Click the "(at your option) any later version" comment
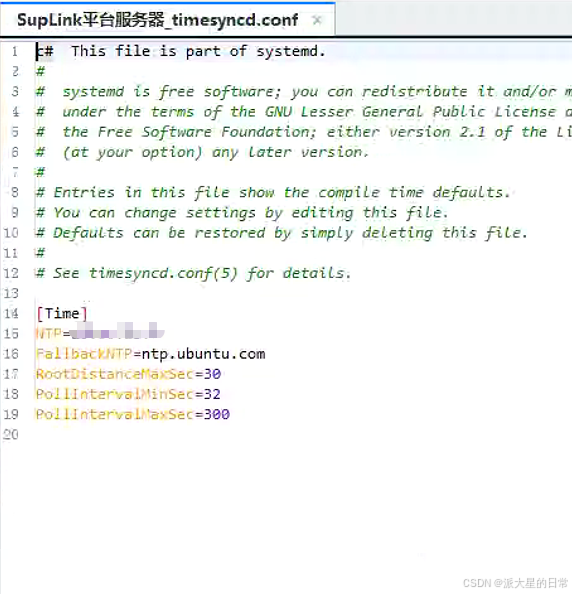 click(216, 152)
